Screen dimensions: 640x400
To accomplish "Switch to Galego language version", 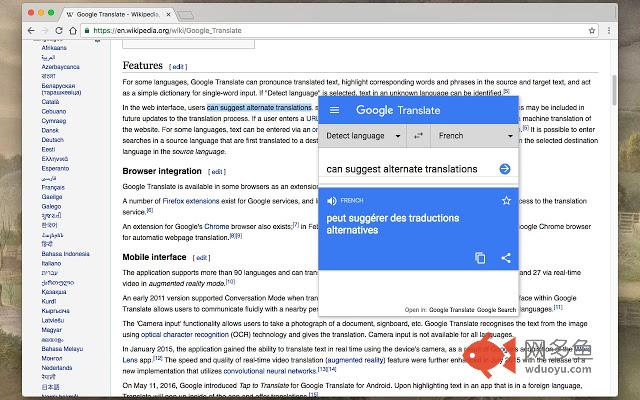I will point(51,207).
